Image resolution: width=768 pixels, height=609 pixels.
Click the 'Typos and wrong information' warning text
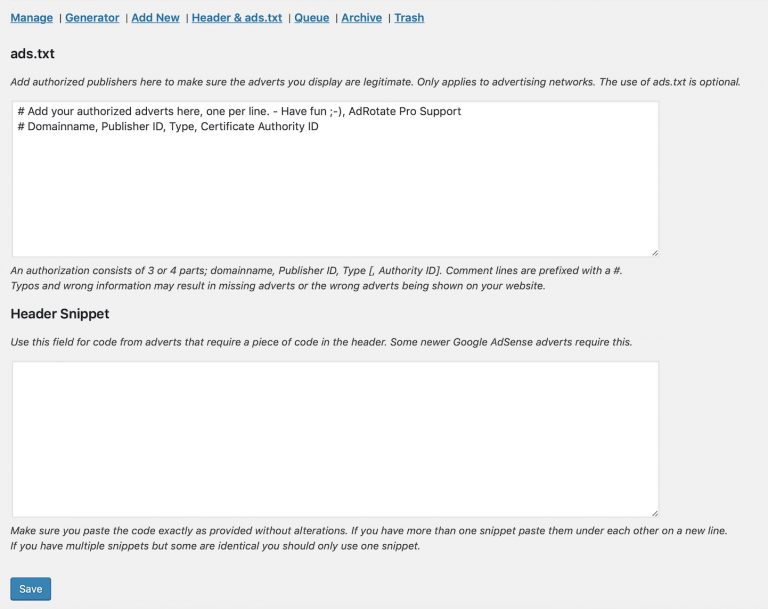pyautogui.click(x=278, y=286)
